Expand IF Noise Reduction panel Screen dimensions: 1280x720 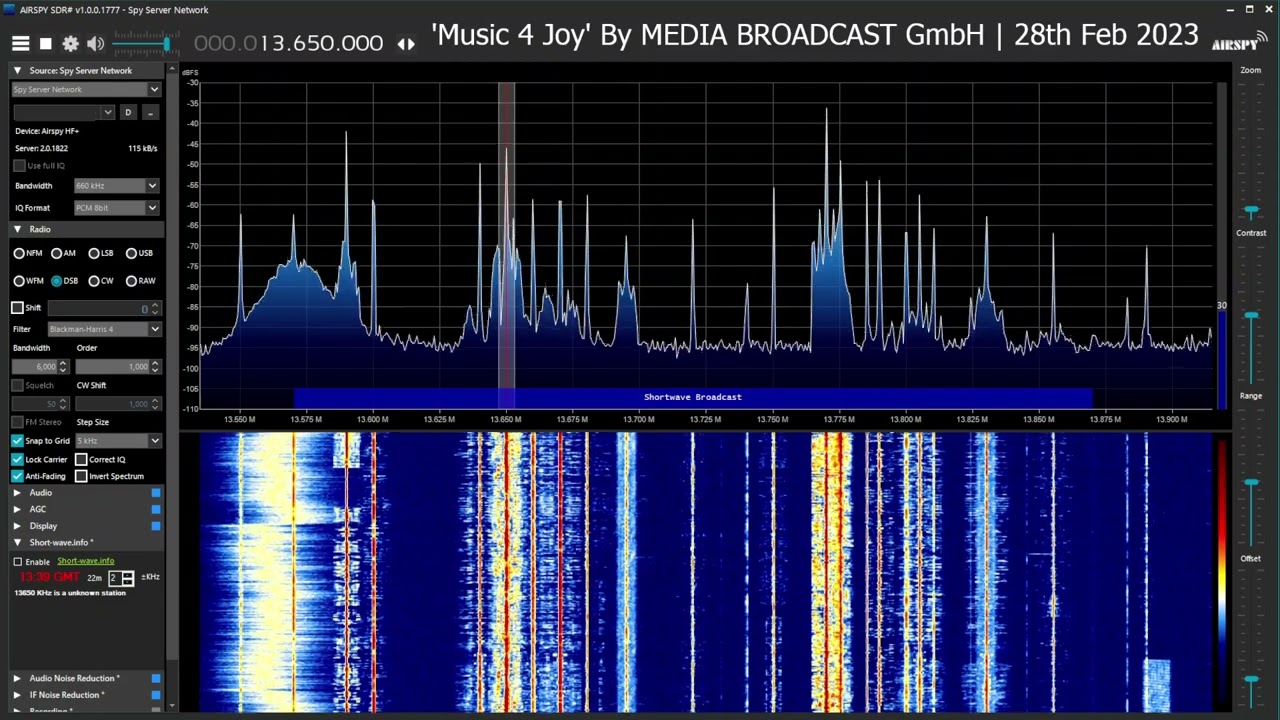click(17, 695)
